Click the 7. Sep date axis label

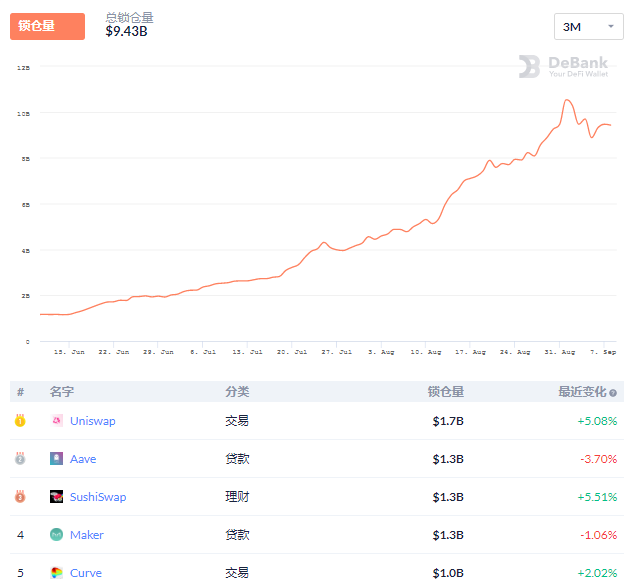[x=603, y=352]
